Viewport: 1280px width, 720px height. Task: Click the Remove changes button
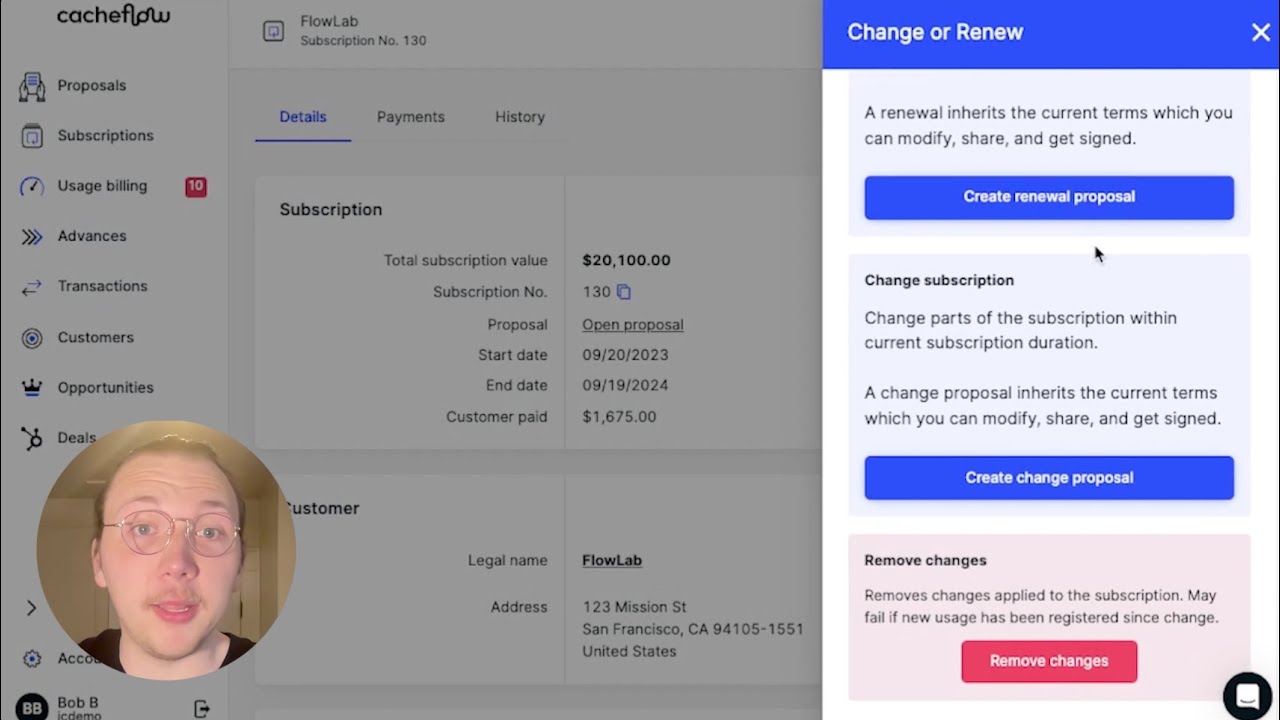pyautogui.click(x=1049, y=661)
